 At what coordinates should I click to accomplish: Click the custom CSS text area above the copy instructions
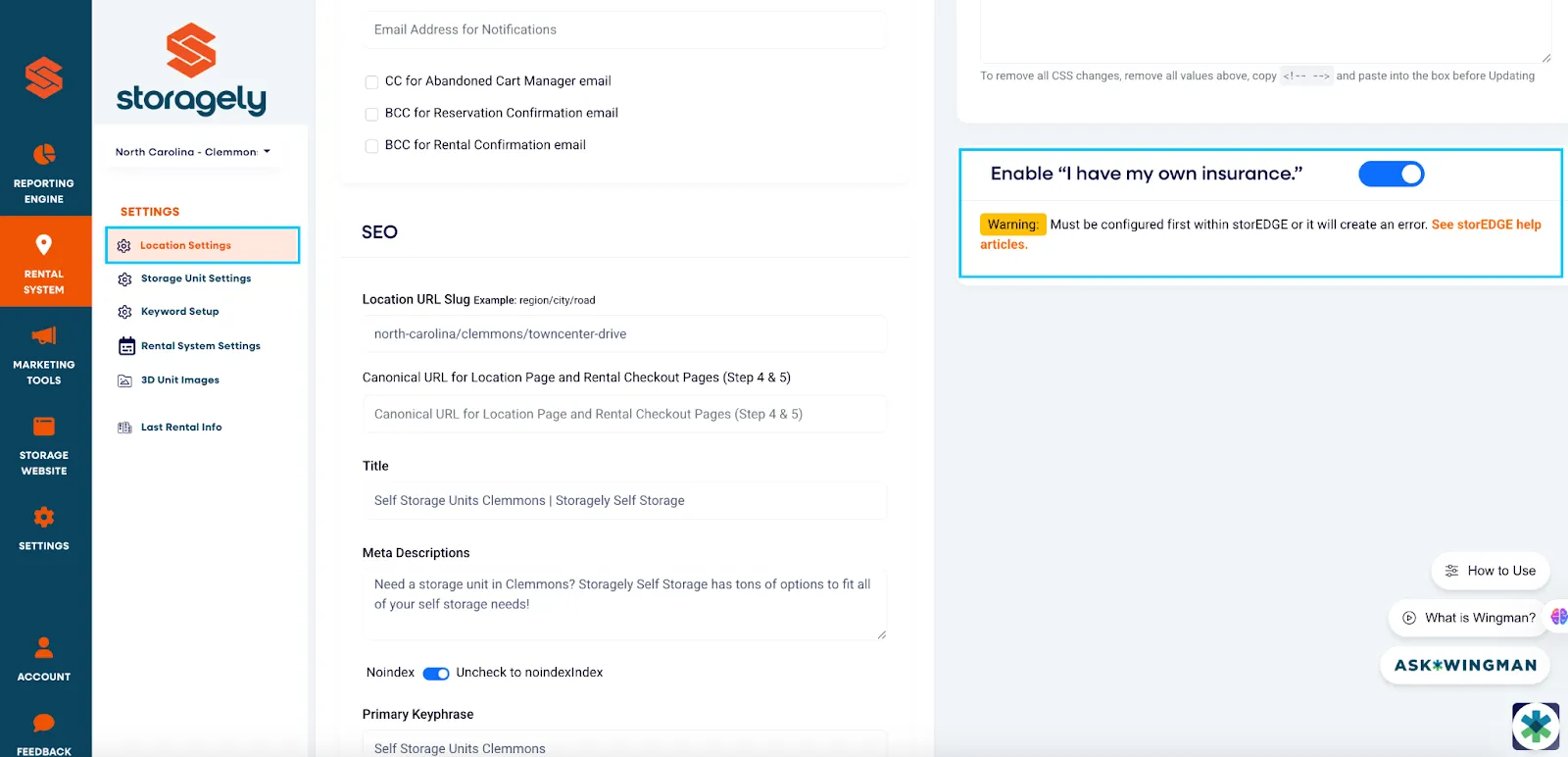tap(1265, 31)
